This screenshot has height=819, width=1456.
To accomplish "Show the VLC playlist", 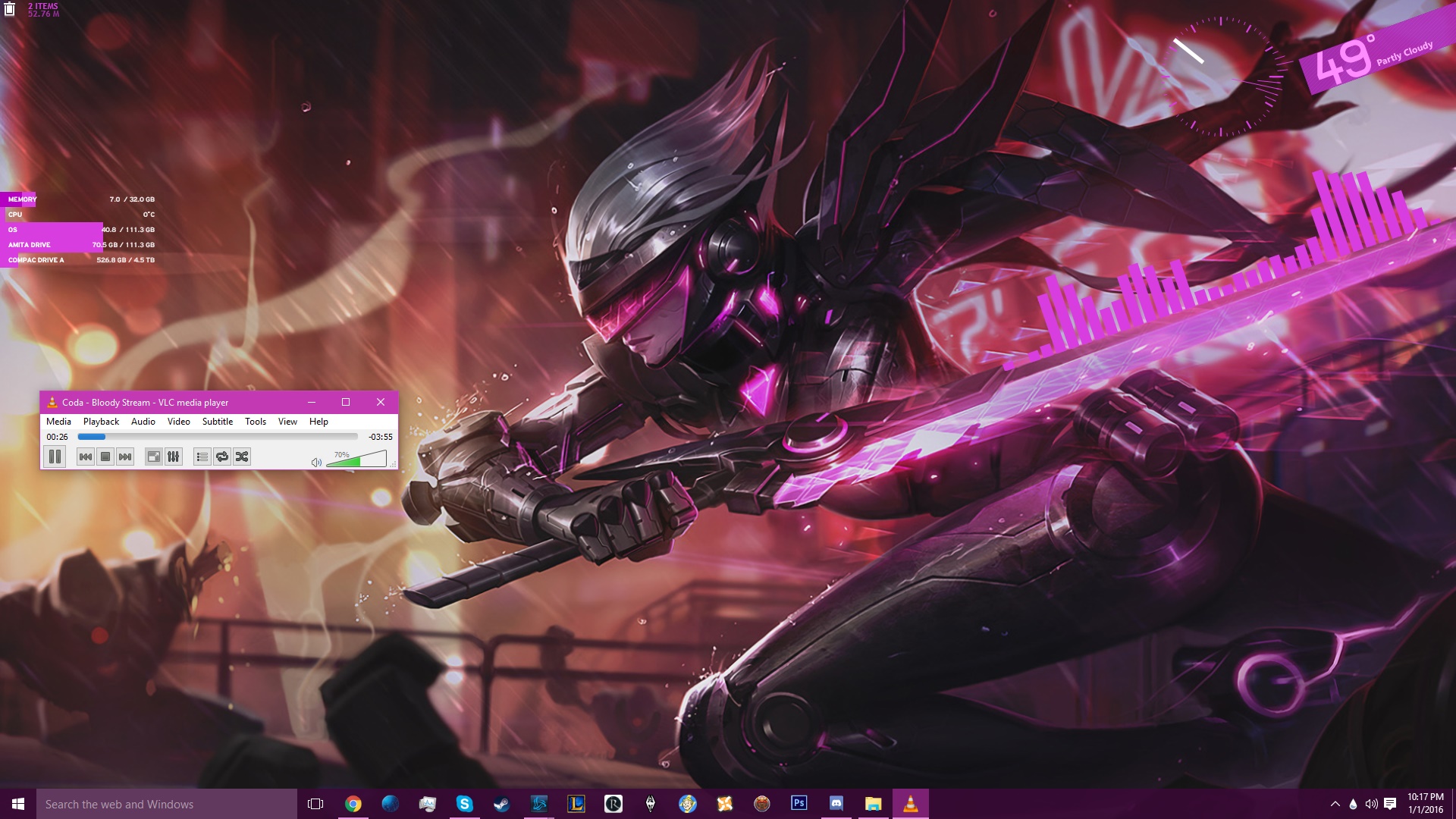I will (202, 457).
